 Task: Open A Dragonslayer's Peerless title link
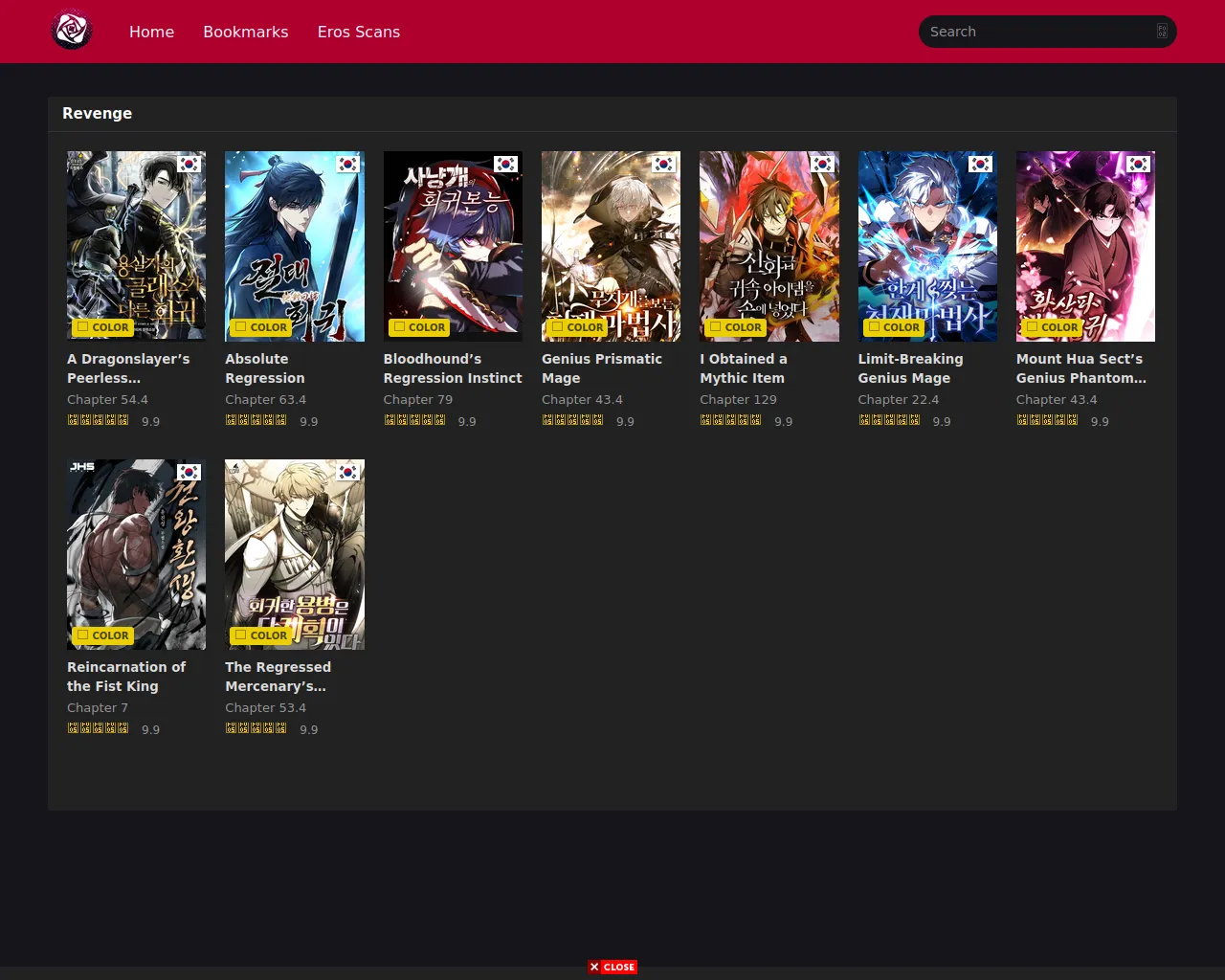(128, 368)
